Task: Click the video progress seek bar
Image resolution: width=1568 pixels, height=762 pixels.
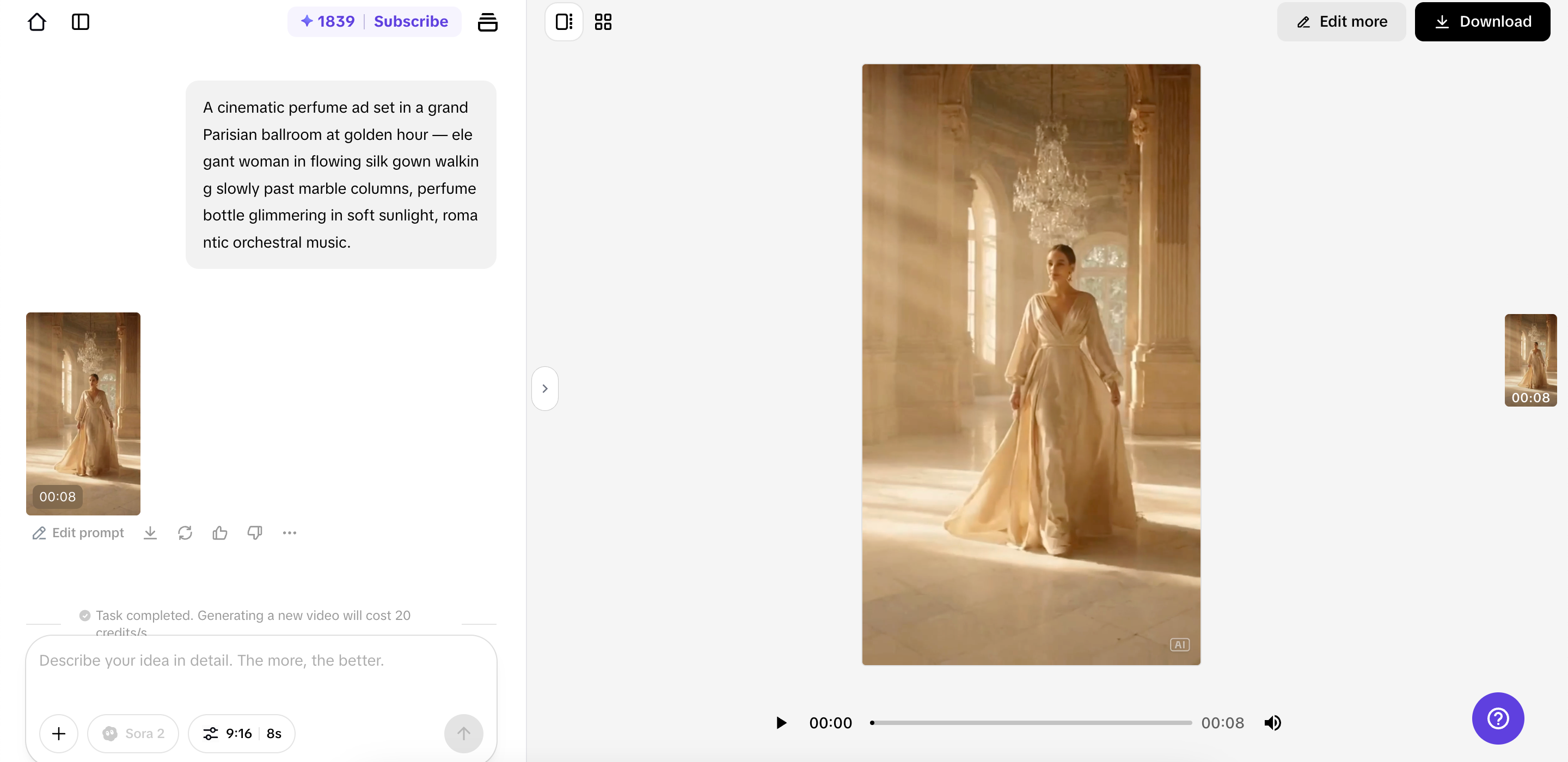Action: [1031, 722]
